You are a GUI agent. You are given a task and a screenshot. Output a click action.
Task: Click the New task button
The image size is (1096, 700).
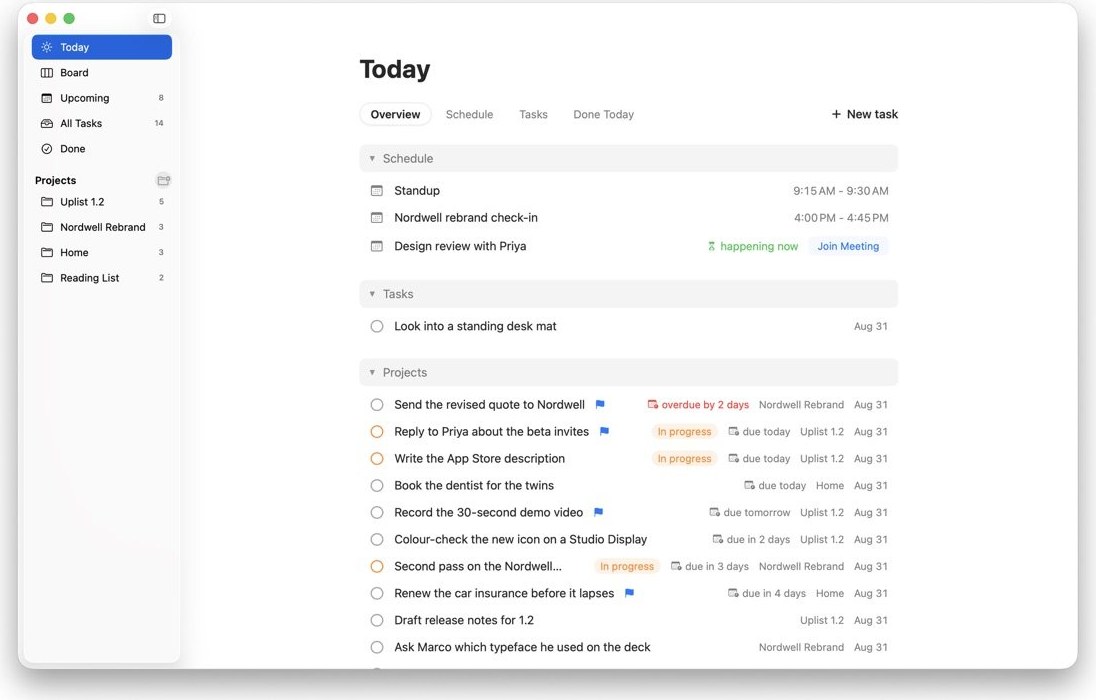[865, 114]
